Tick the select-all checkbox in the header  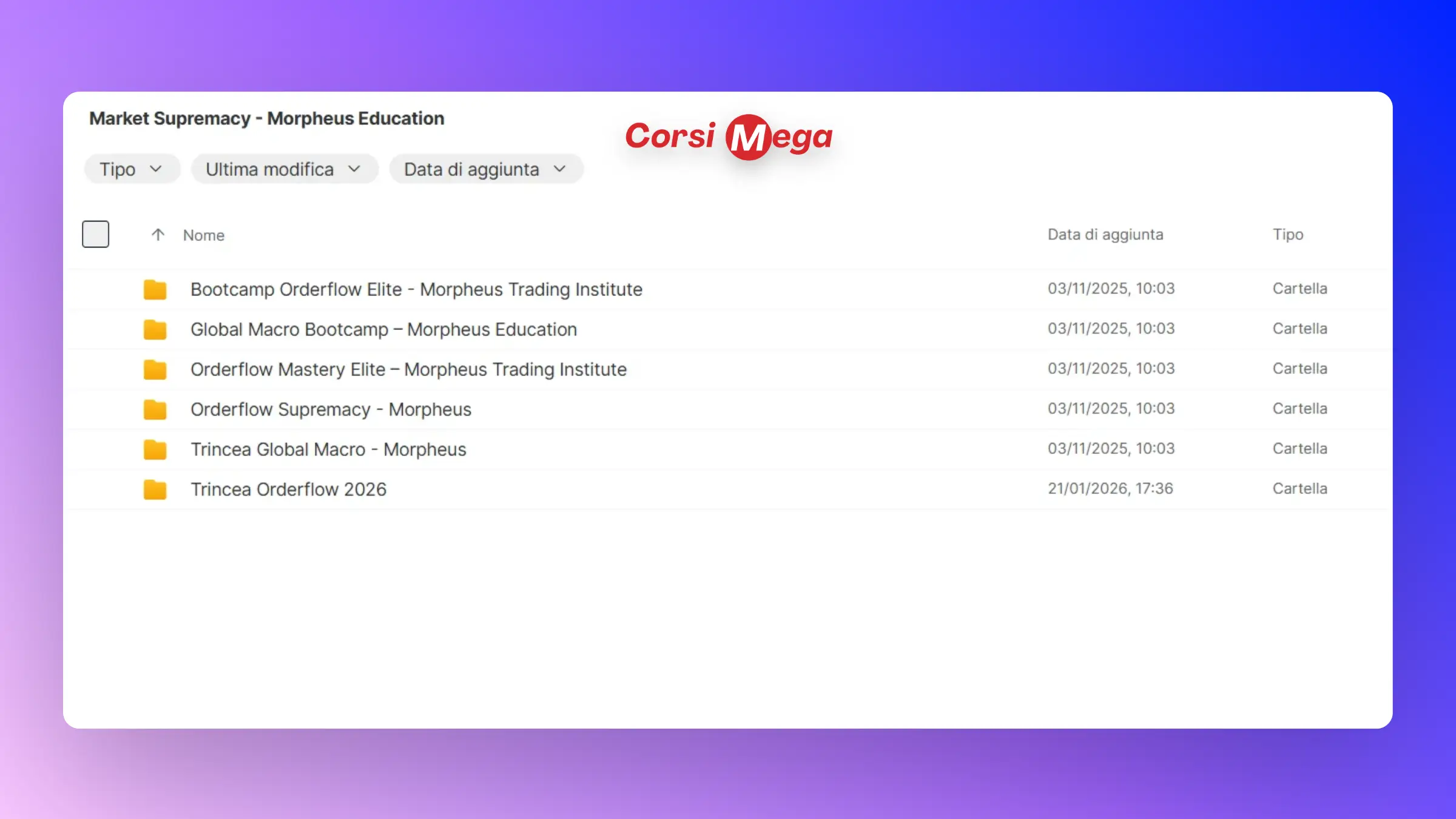point(96,234)
